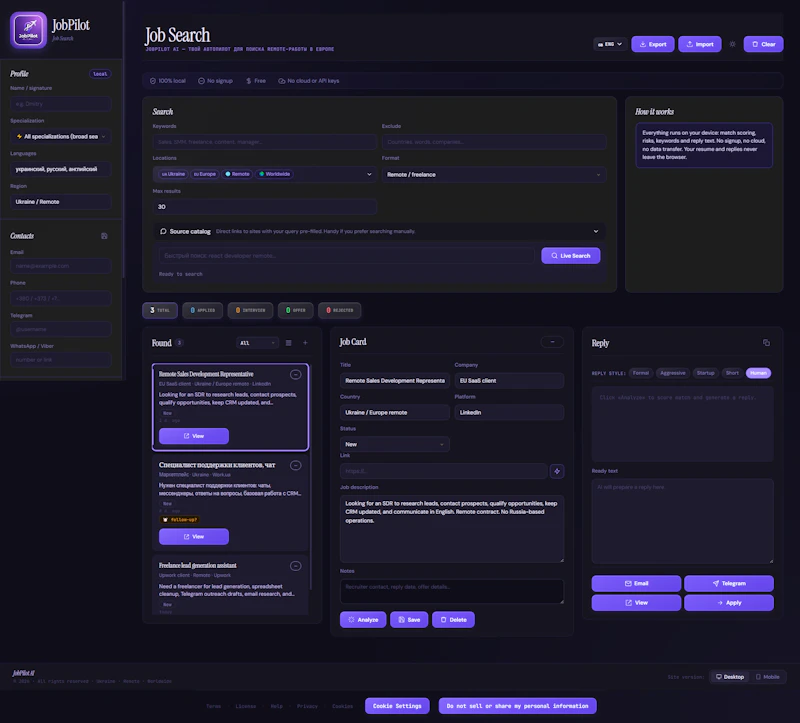Screen dimensions: 800x723
Task: Click Do not sell or share my personal information
Action: pyautogui.click(x=517, y=706)
